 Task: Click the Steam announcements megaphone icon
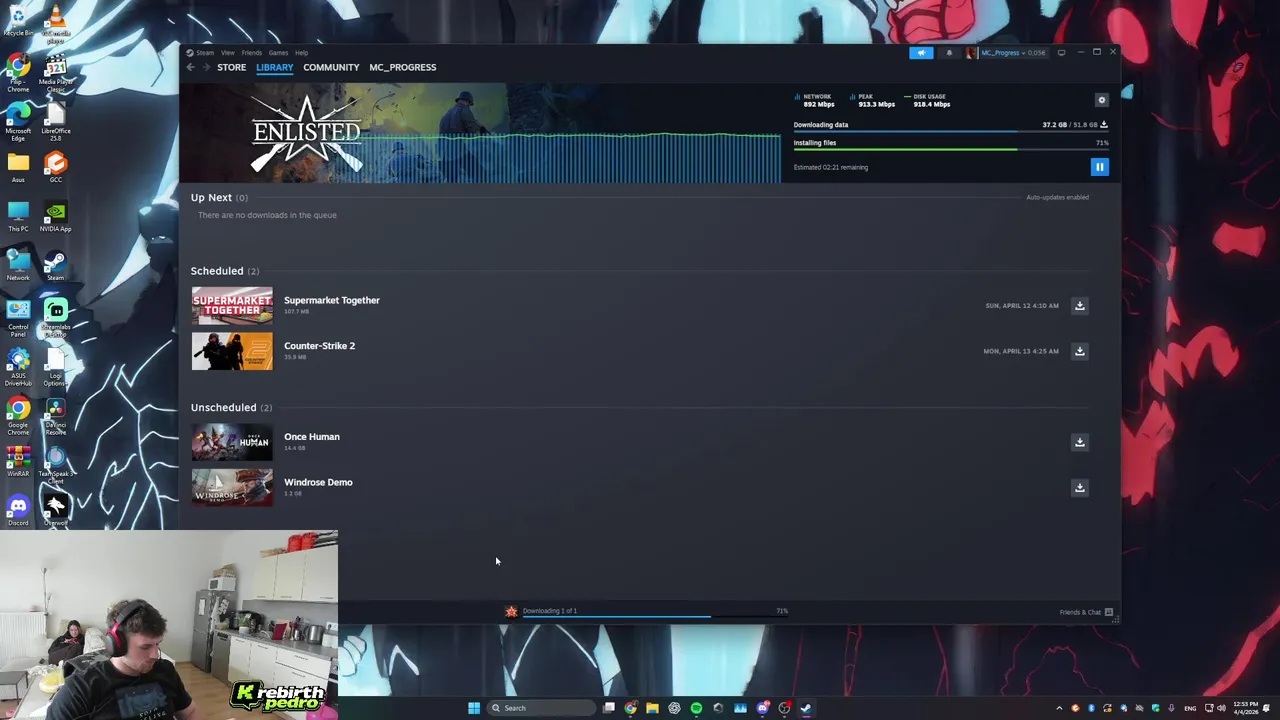click(x=921, y=53)
